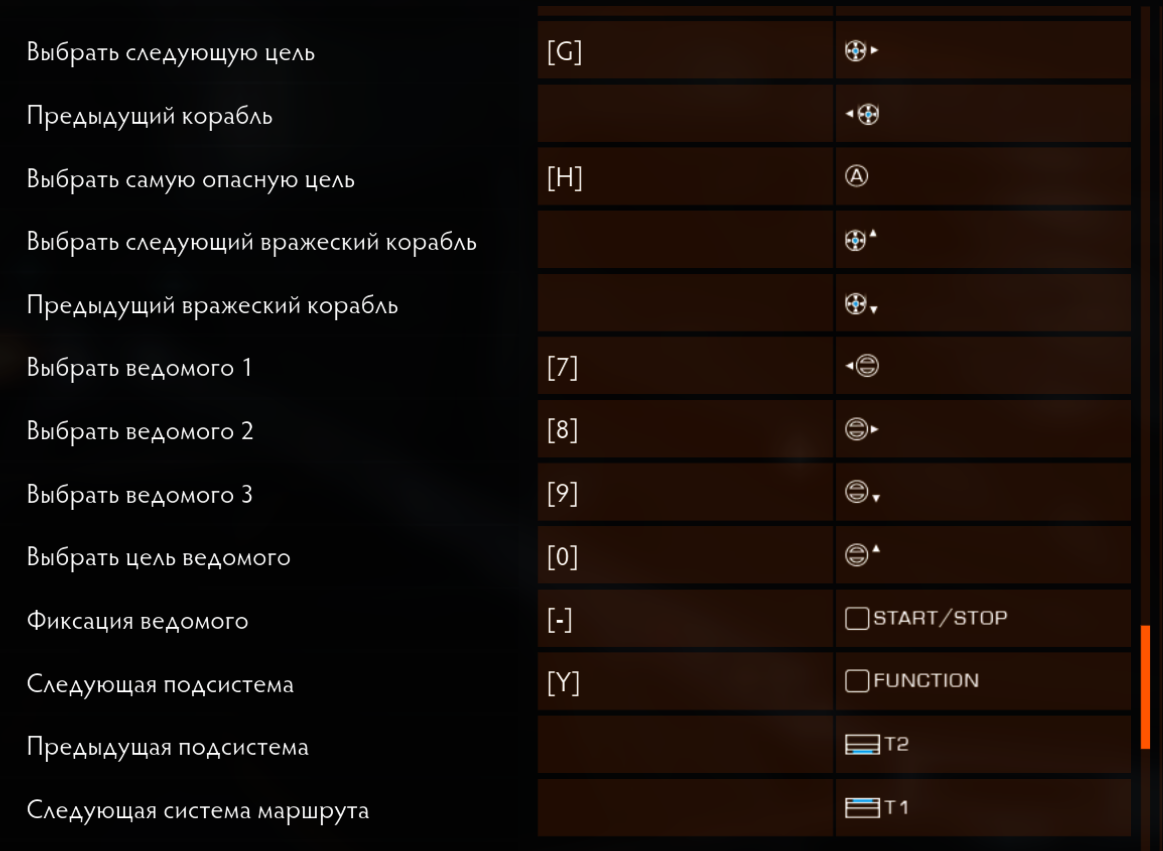1163x851 pixels.
Task: Click the orange vertical scrollbar thumb
Action: click(1145, 687)
